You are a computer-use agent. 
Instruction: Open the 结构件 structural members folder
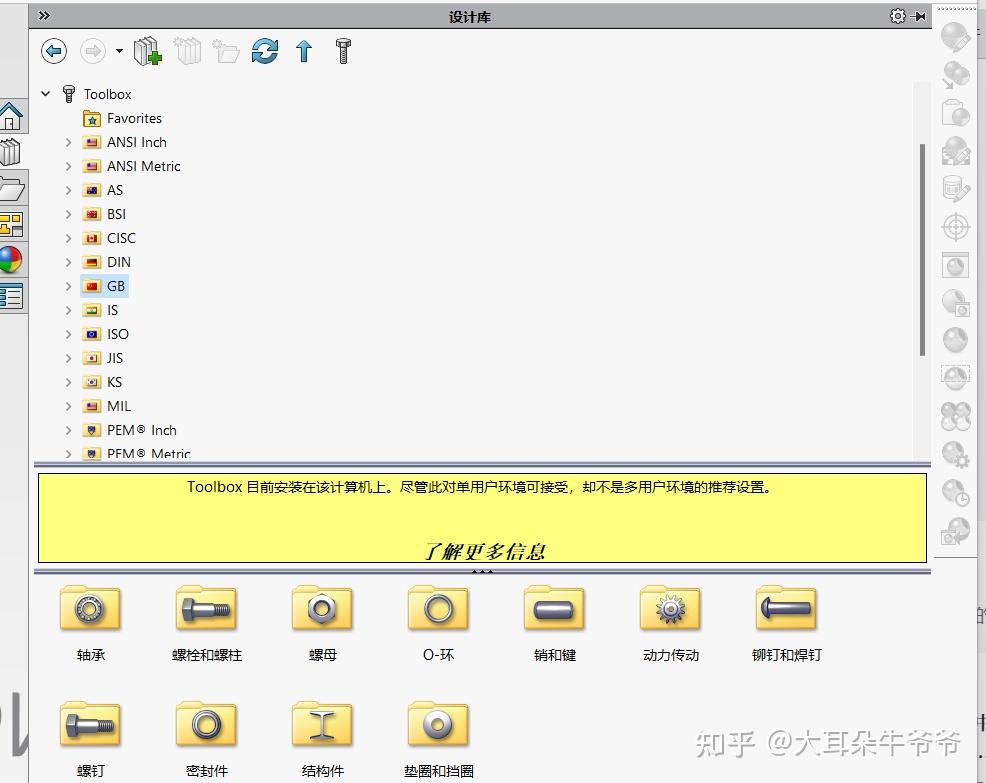pyautogui.click(x=321, y=722)
